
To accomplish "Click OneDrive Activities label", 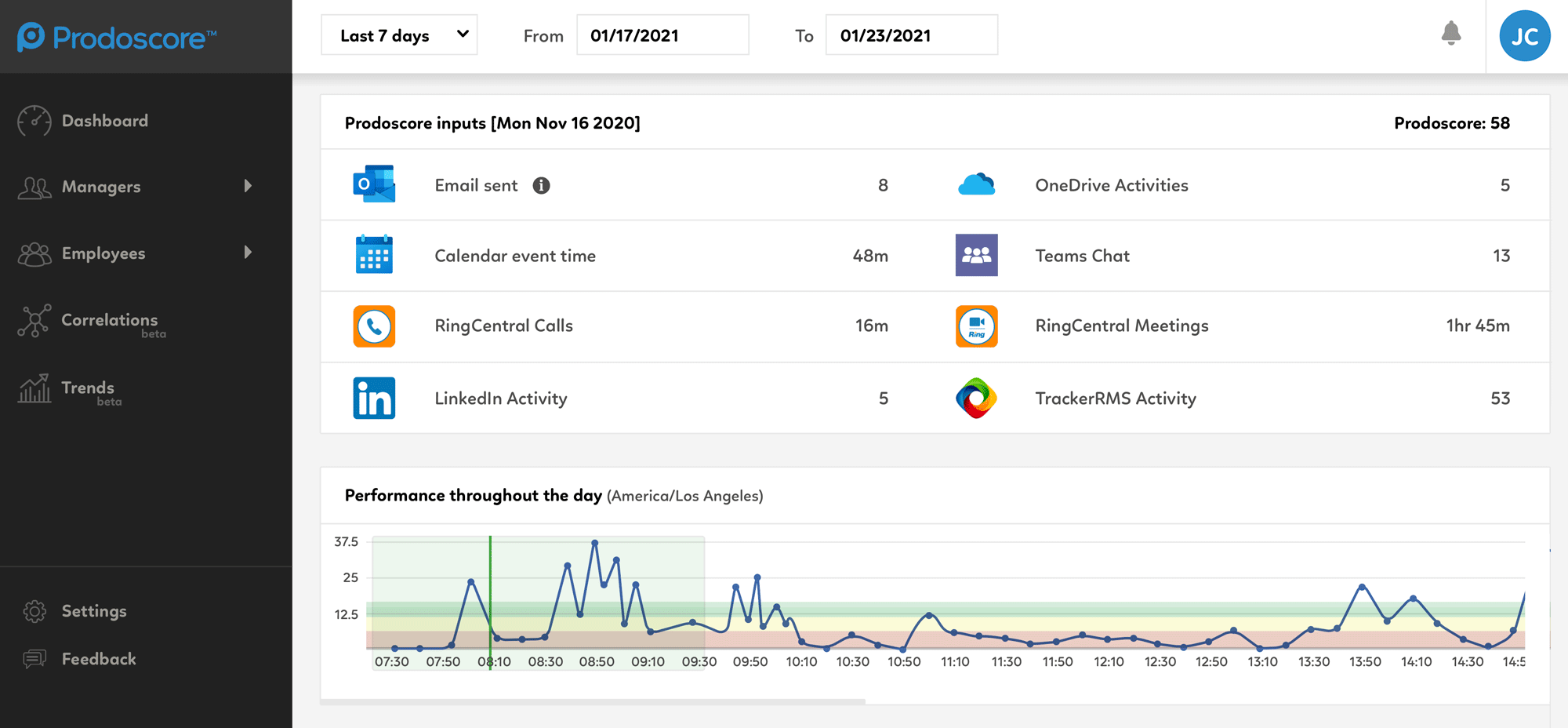I will coord(1112,185).
